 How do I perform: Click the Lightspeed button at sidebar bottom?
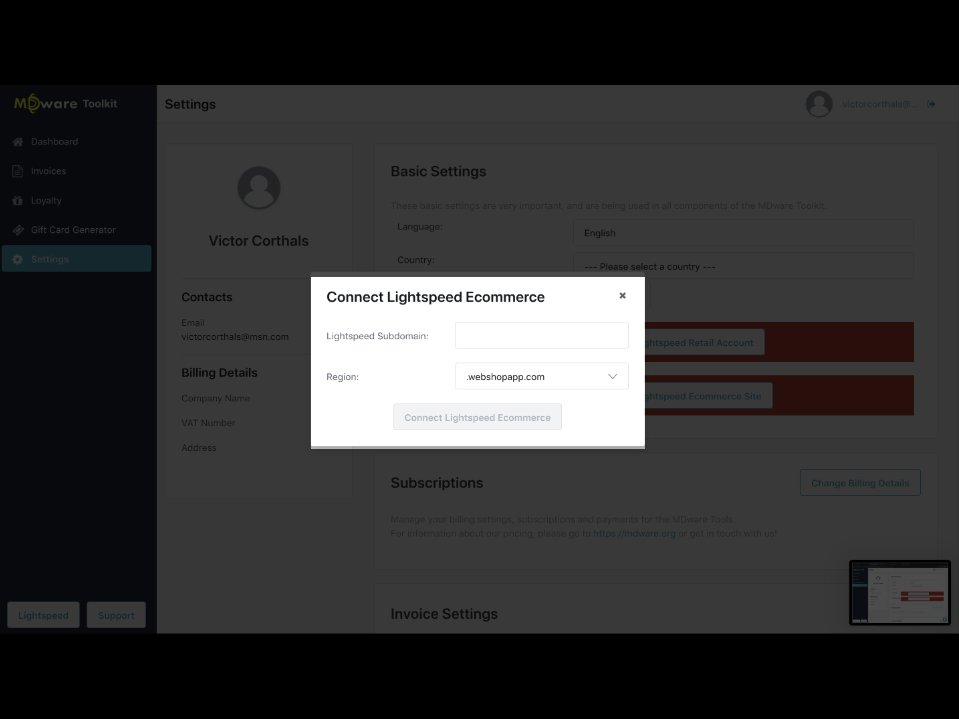[43, 615]
